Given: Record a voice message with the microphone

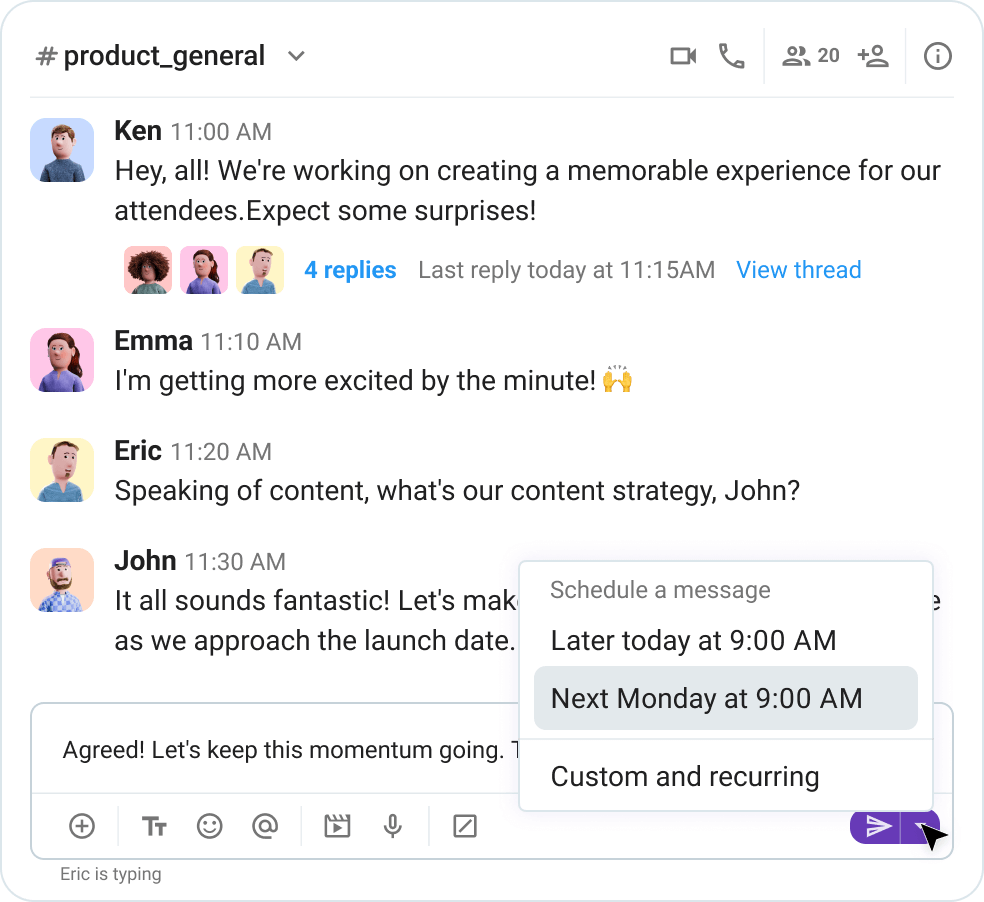Looking at the screenshot, I should [393, 826].
